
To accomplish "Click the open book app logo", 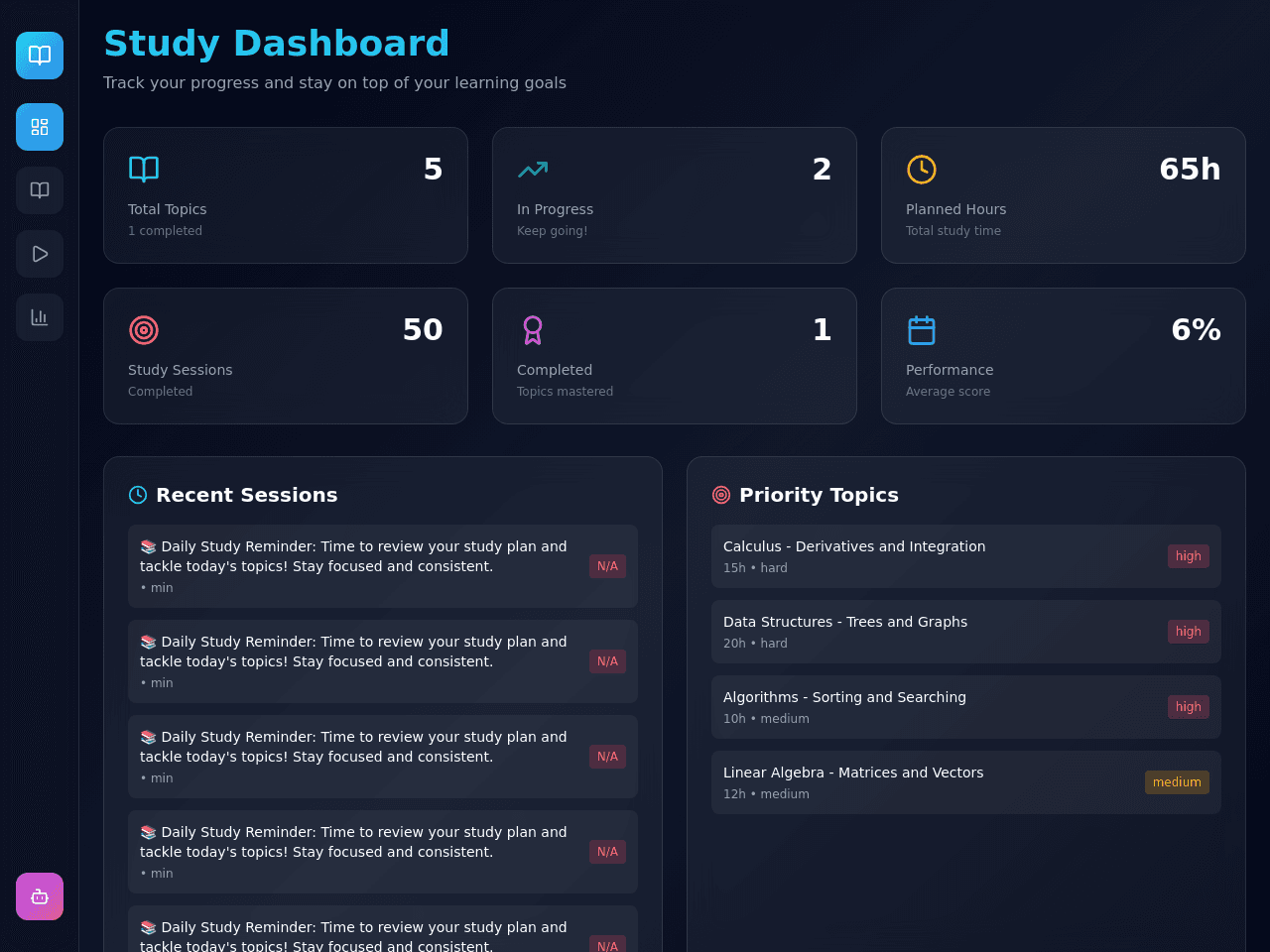I will 40,56.
